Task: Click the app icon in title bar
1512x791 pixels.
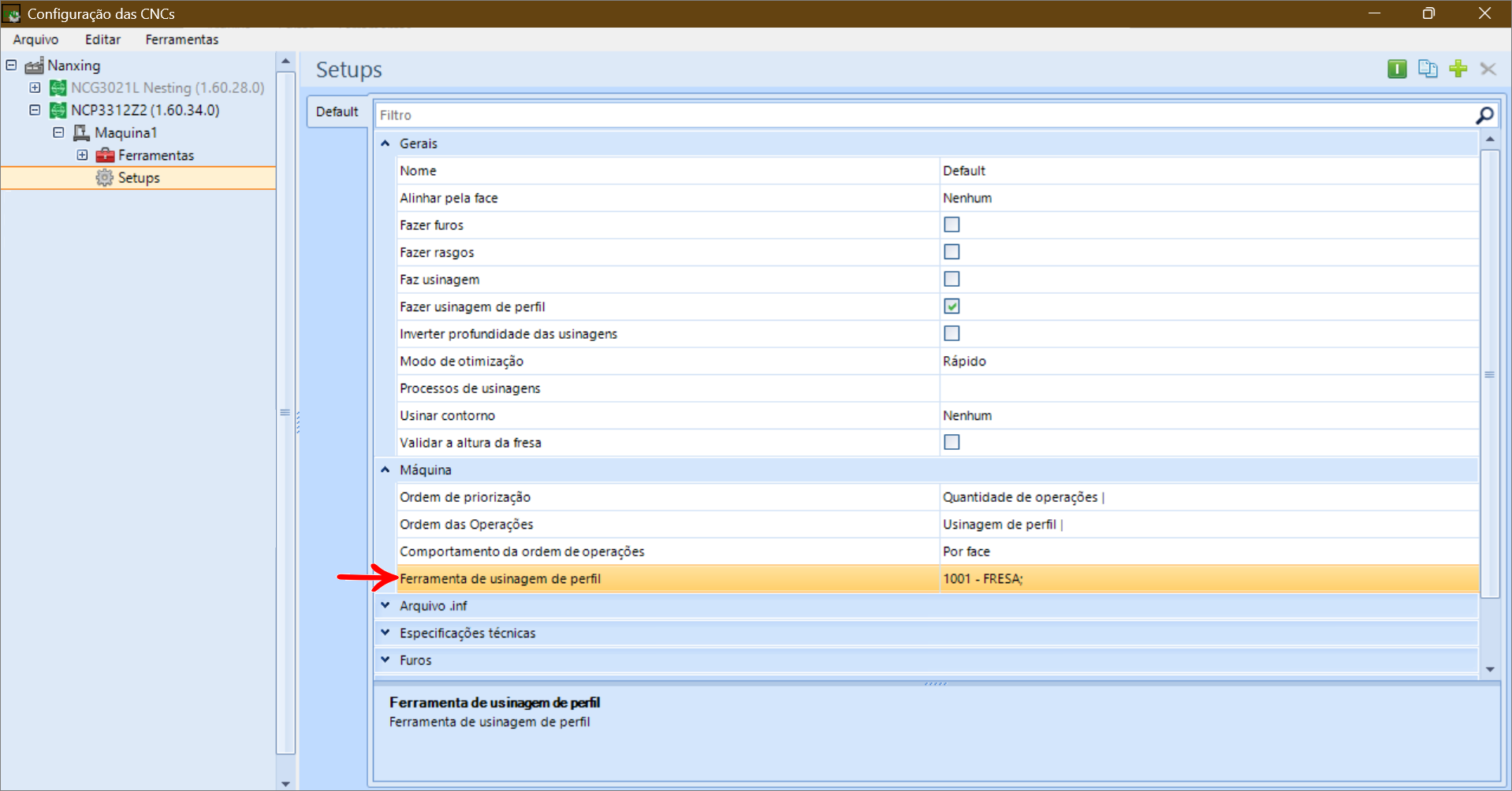Action: (12, 13)
